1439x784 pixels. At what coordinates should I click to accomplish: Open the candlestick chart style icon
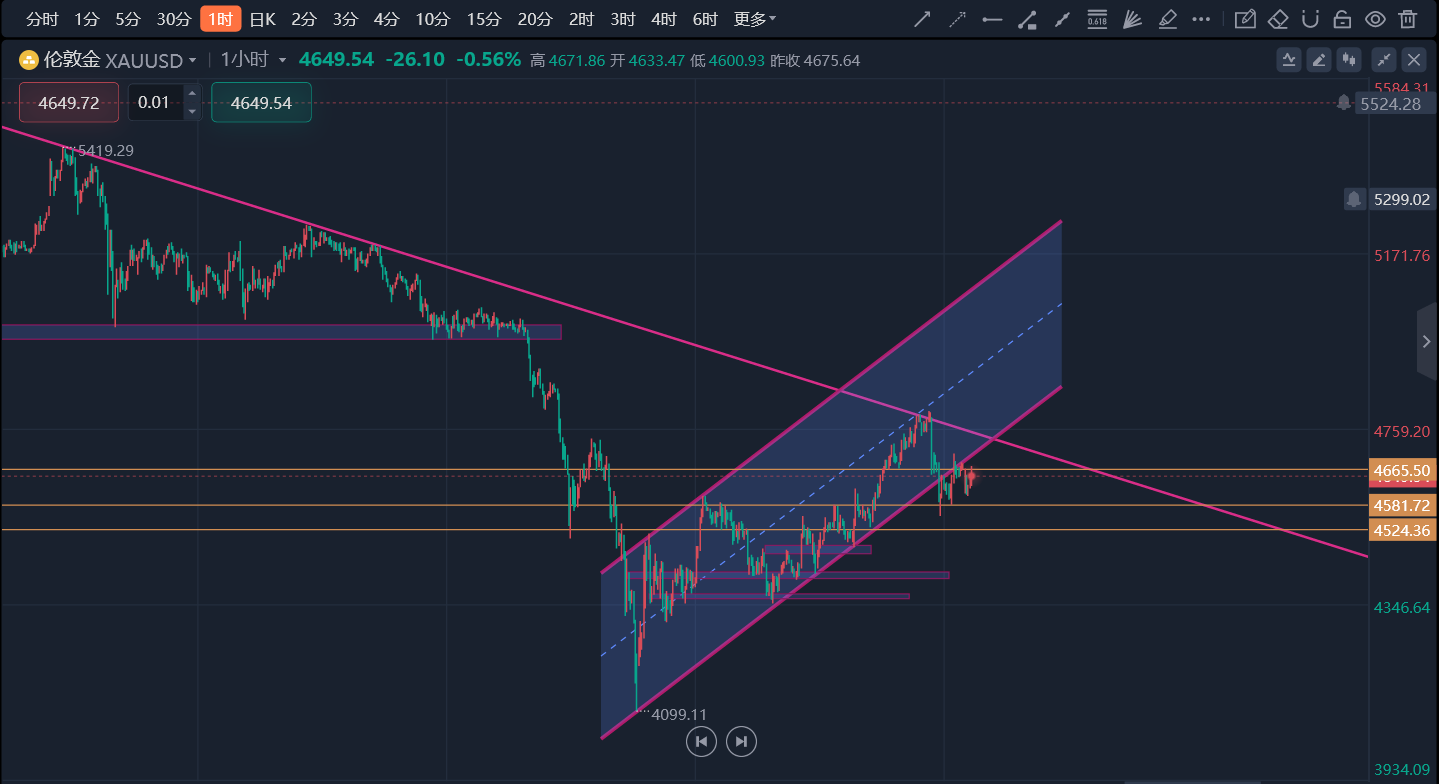pyautogui.click(x=1351, y=60)
